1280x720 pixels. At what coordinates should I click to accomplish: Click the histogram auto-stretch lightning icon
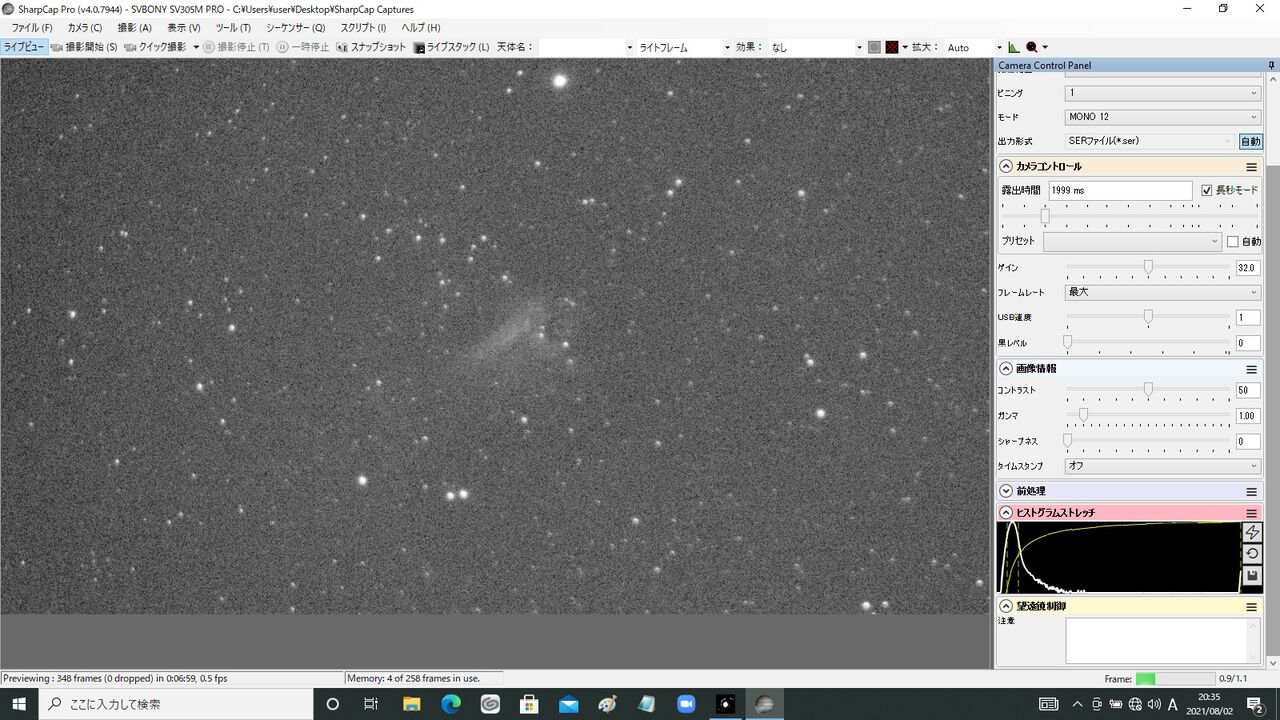coord(1252,532)
